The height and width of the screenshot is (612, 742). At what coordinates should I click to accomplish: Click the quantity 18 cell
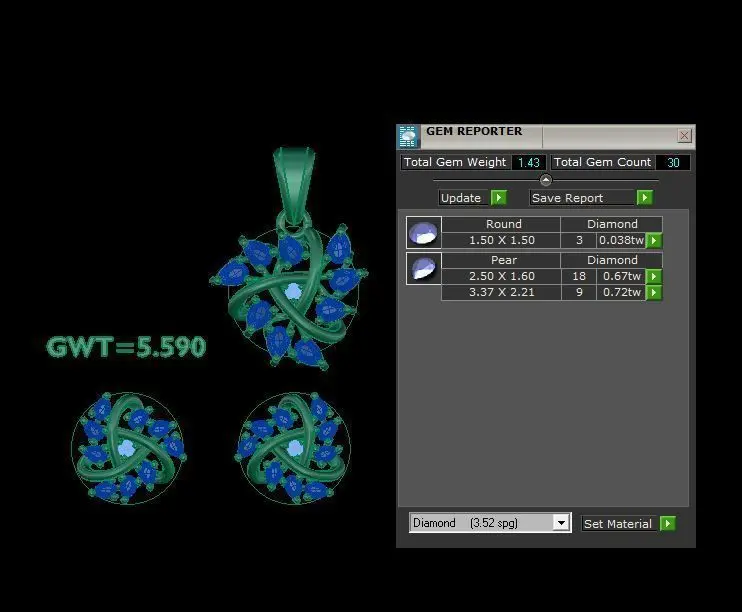(x=579, y=276)
